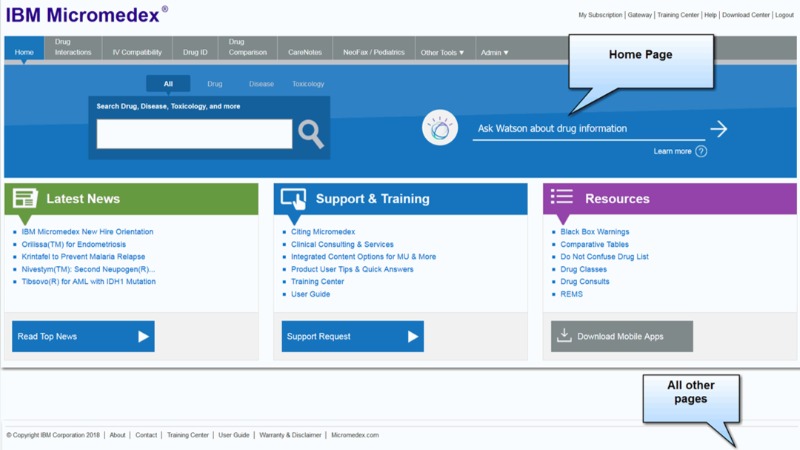Click the download icon on Download Mobile Apps

click(x=564, y=336)
